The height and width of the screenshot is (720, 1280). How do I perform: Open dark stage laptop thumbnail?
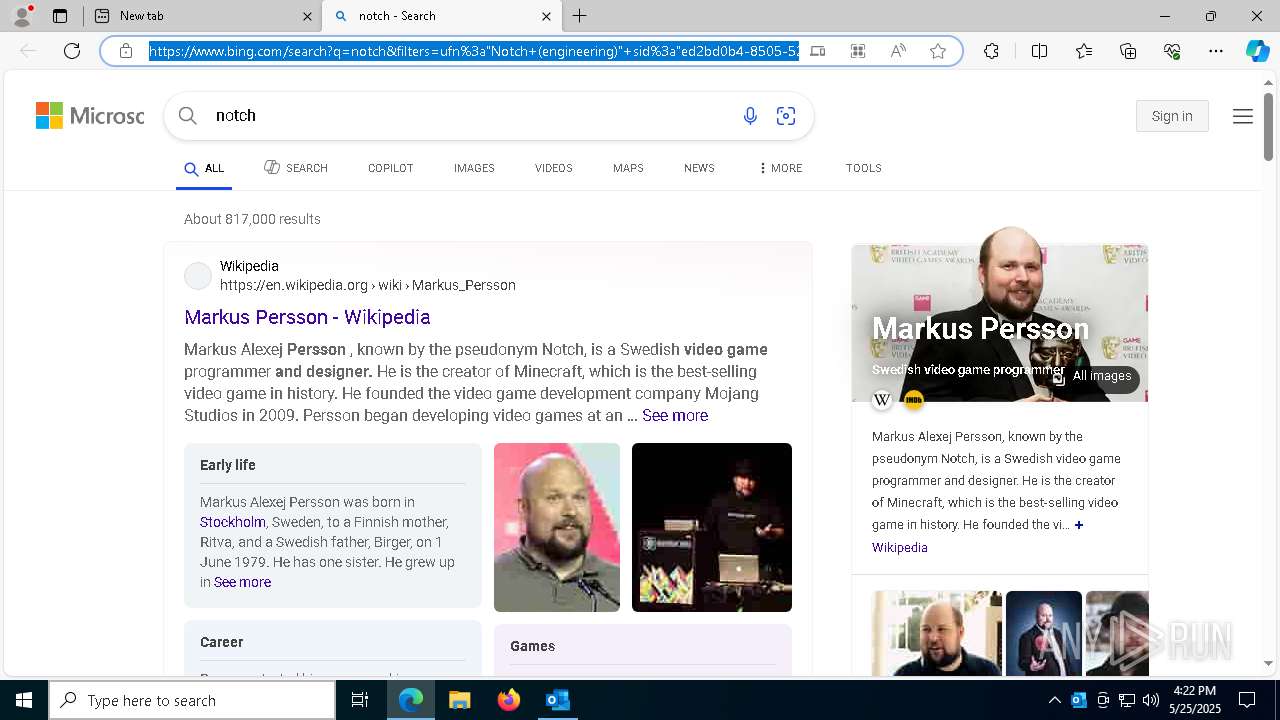(x=712, y=527)
